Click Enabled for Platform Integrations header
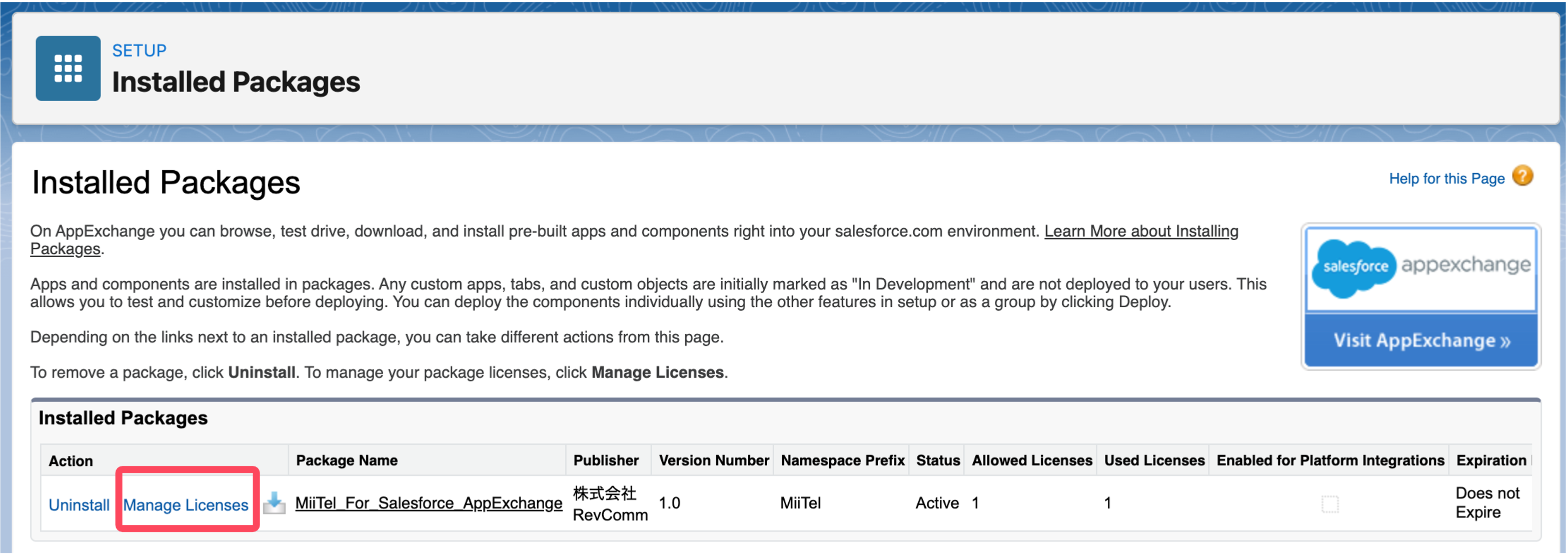 tap(1330, 460)
